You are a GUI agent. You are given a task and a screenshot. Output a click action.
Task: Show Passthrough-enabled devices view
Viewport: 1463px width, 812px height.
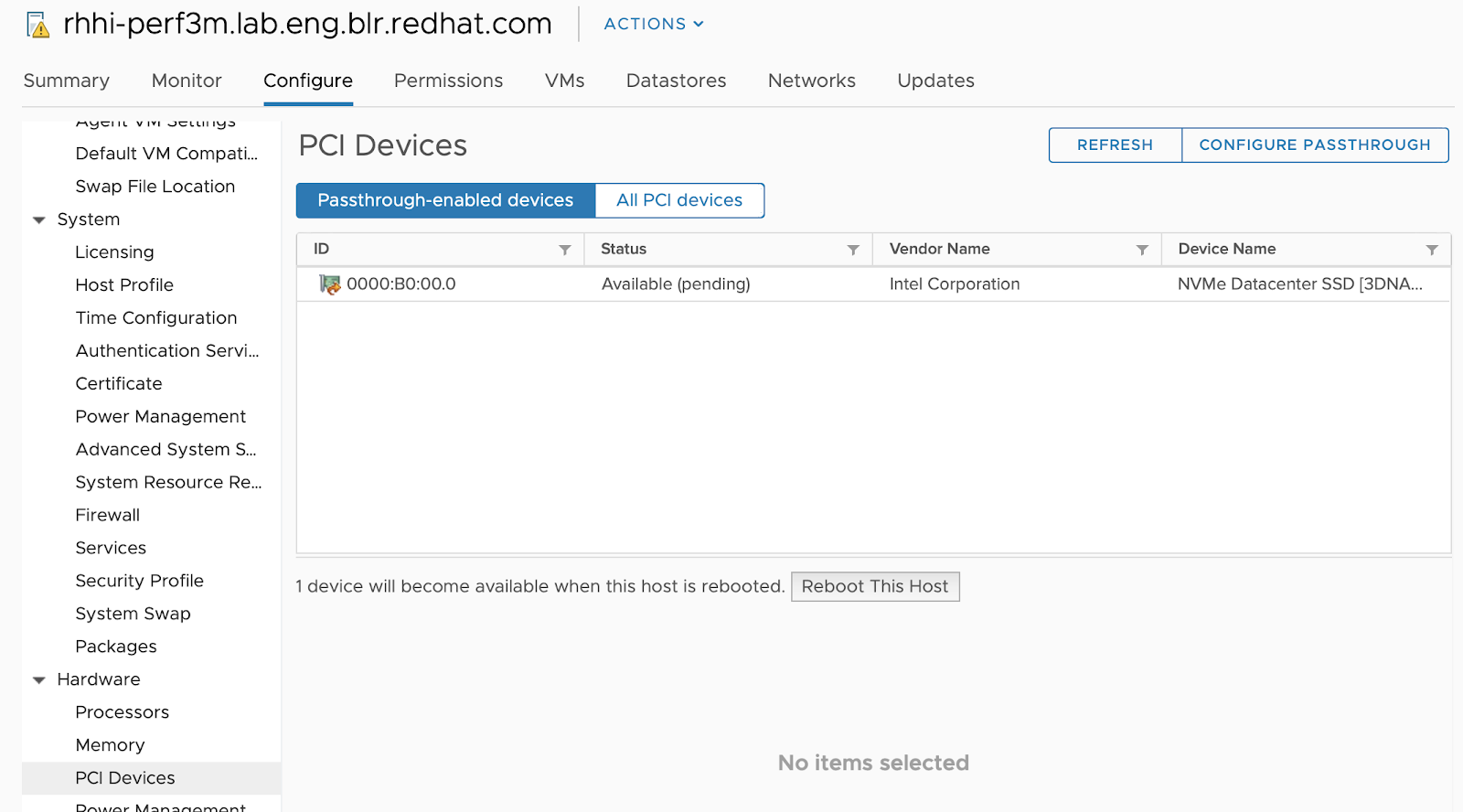[445, 200]
